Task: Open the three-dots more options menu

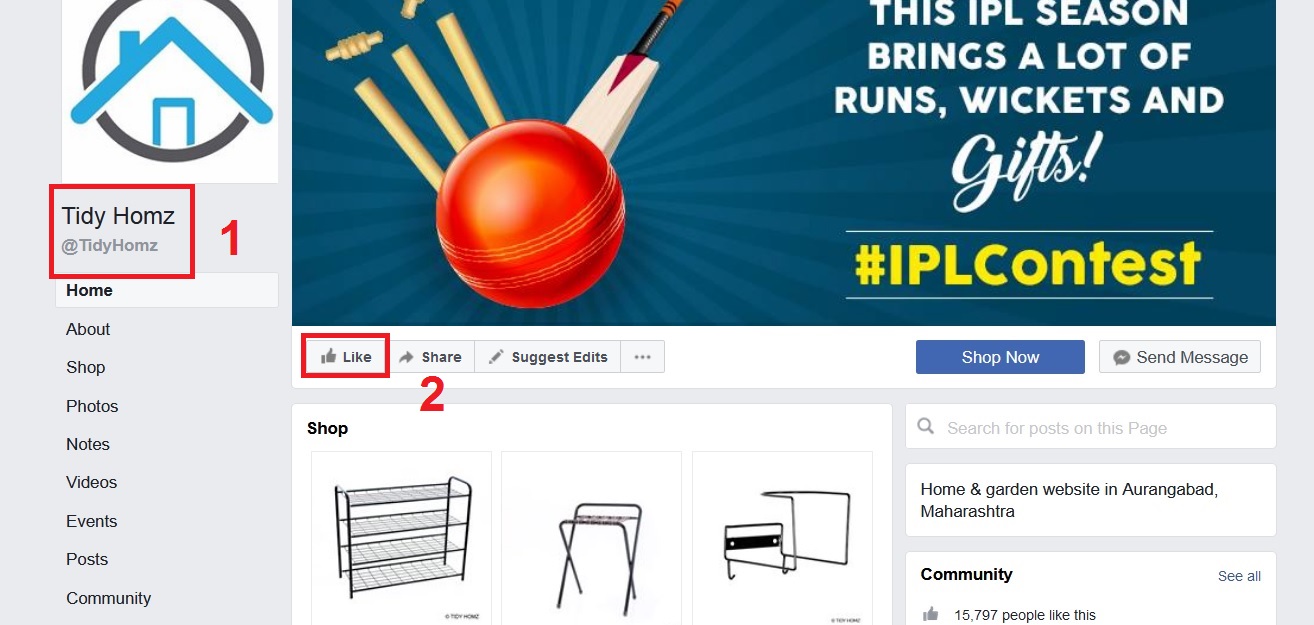Action: click(643, 357)
